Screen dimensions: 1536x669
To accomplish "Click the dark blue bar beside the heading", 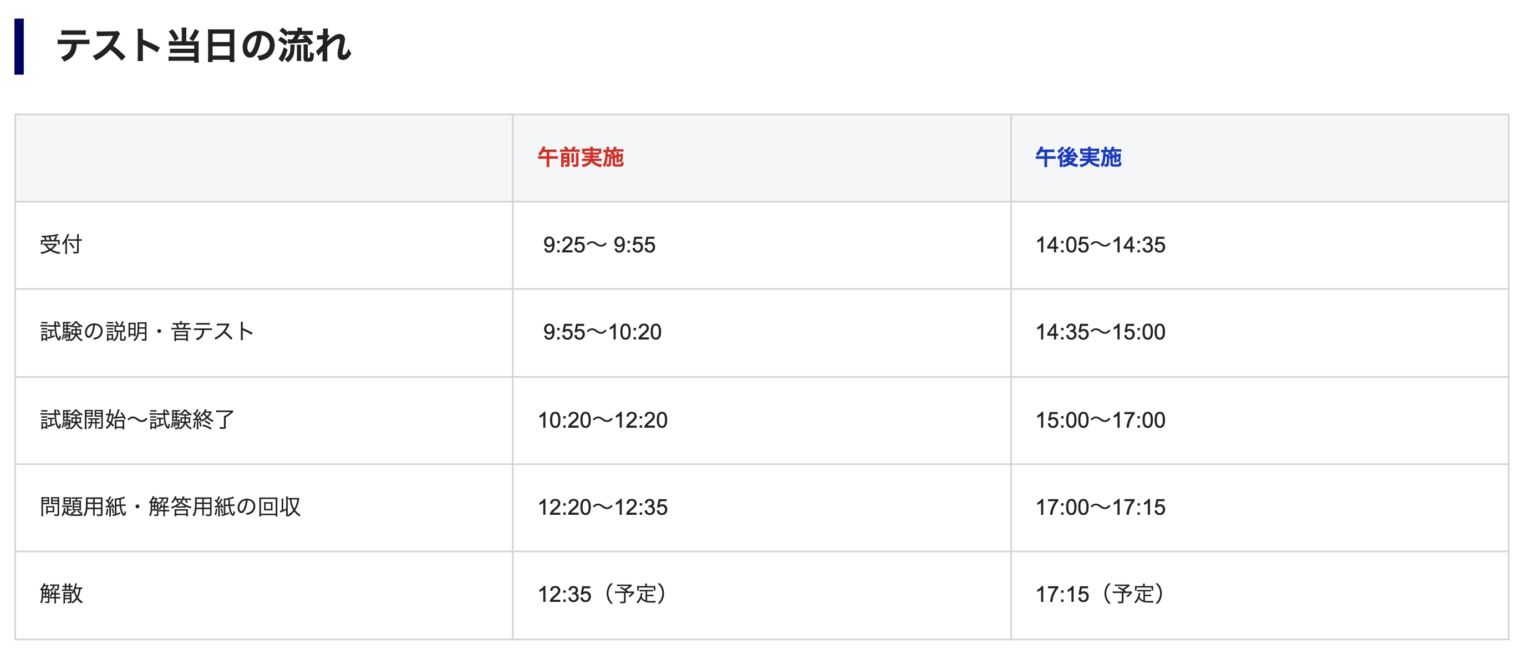I will [x=19, y=47].
